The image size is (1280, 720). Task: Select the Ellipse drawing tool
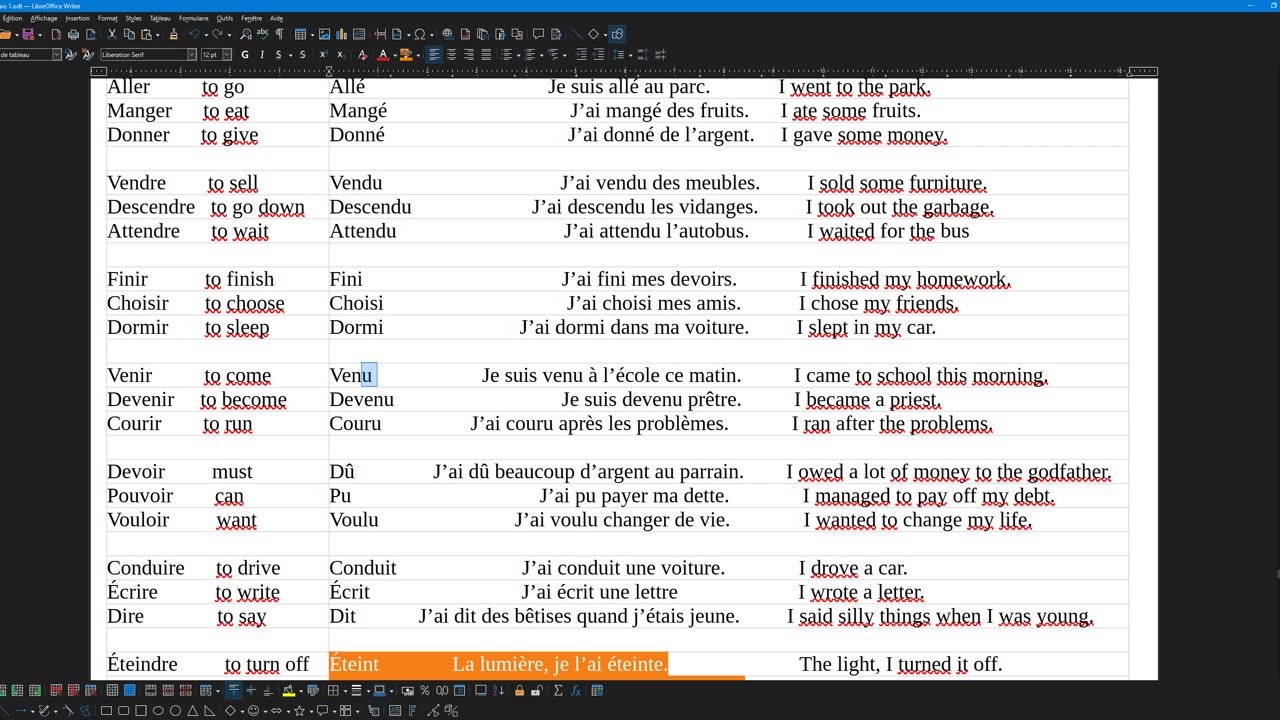point(158,711)
